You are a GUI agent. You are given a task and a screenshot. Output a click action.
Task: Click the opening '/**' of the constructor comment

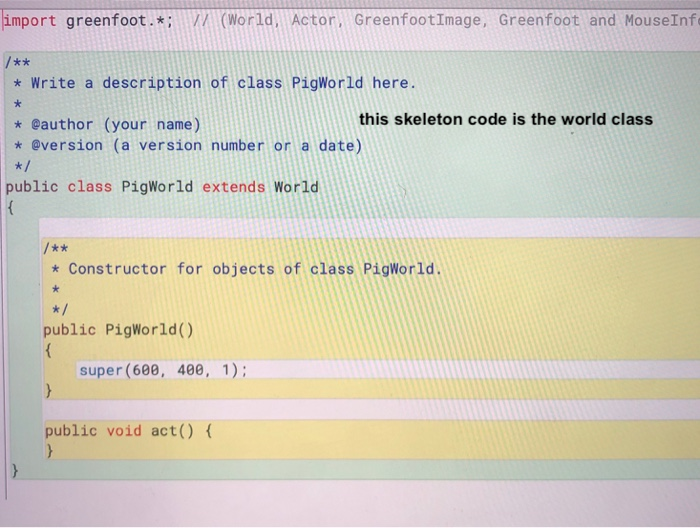click(56, 248)
